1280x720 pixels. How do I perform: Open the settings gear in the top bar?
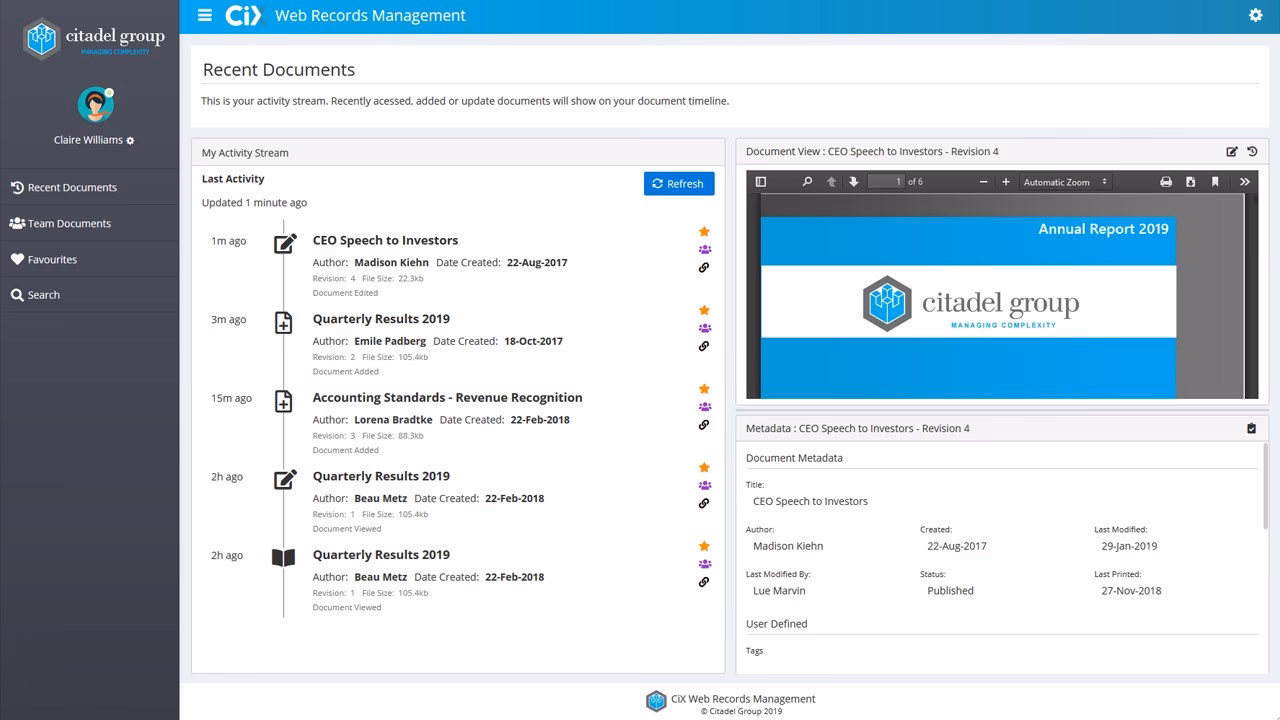click(x=1256, y=15)
